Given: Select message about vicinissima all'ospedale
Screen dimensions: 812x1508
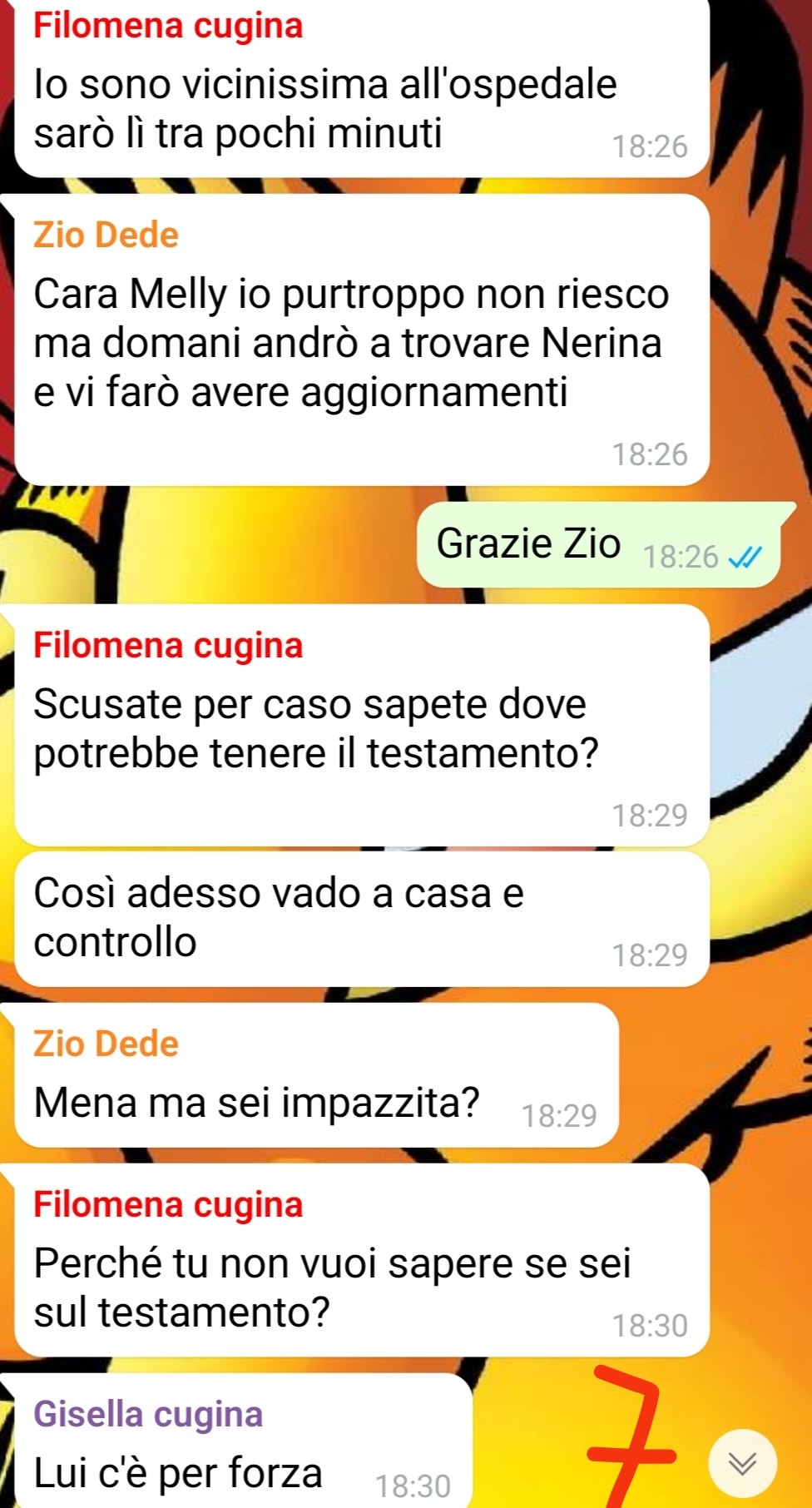Looking at the screenshot, I should (x=362, y=88).
